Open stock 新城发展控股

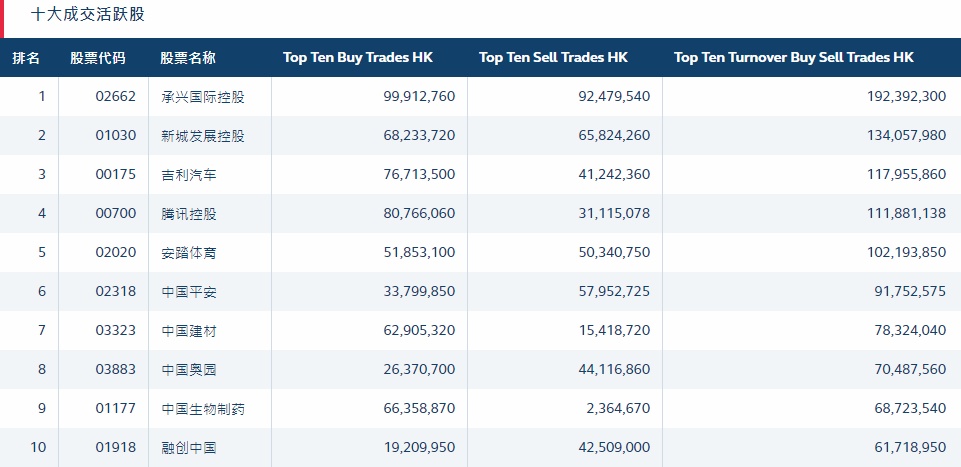202,136
